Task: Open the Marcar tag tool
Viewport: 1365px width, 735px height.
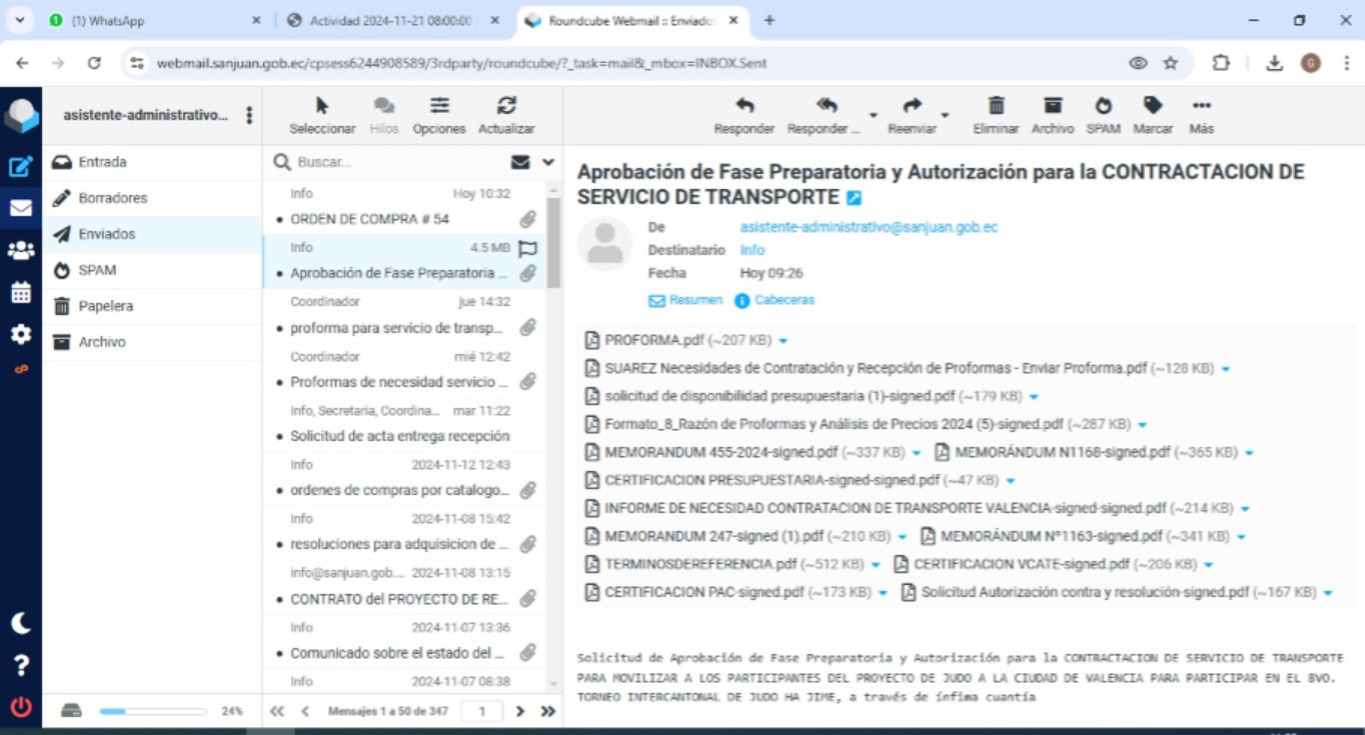Action: point(1153,107)
